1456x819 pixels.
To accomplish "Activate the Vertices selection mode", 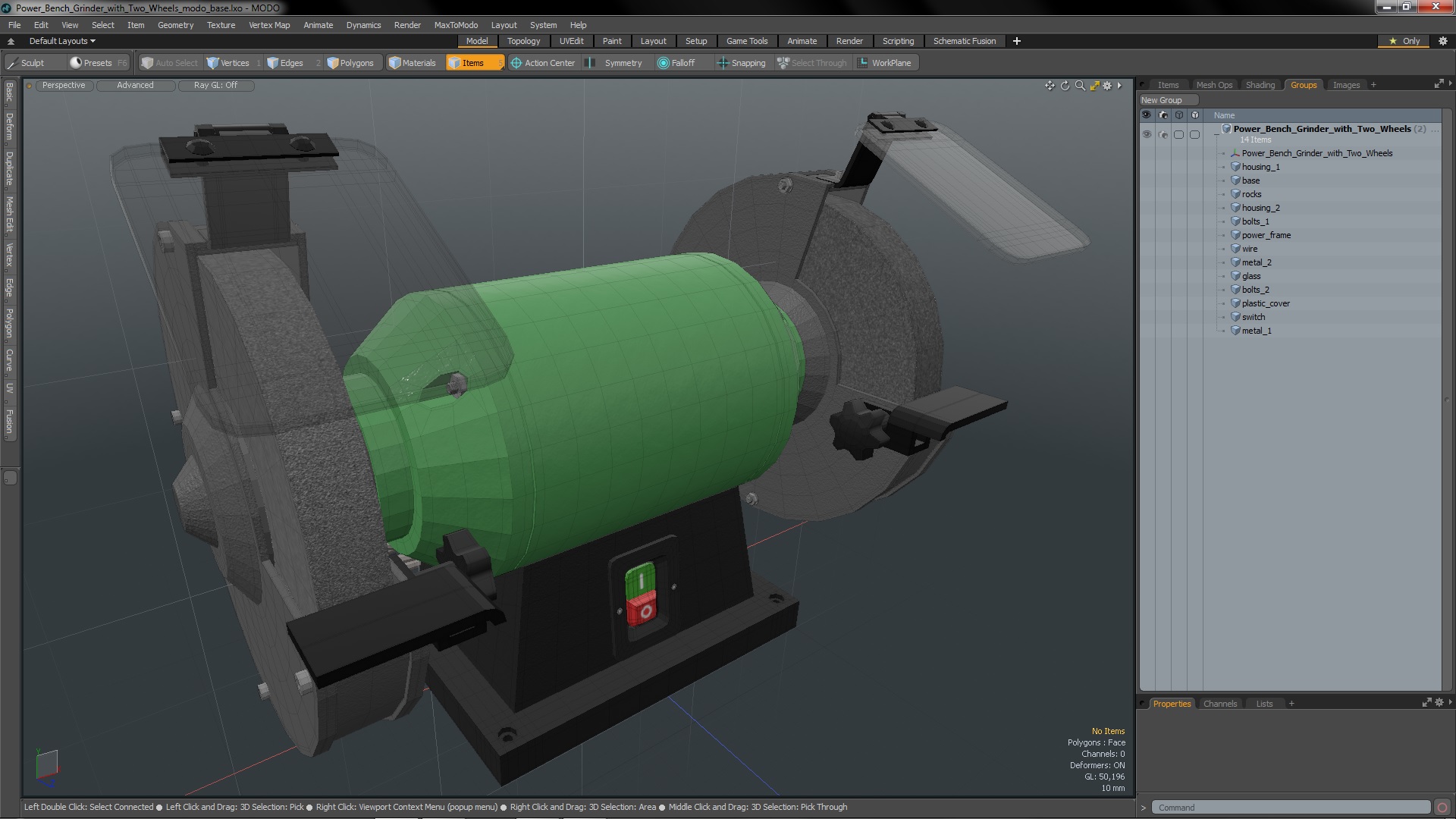I will pyautogui.click(x=228, y=63).
